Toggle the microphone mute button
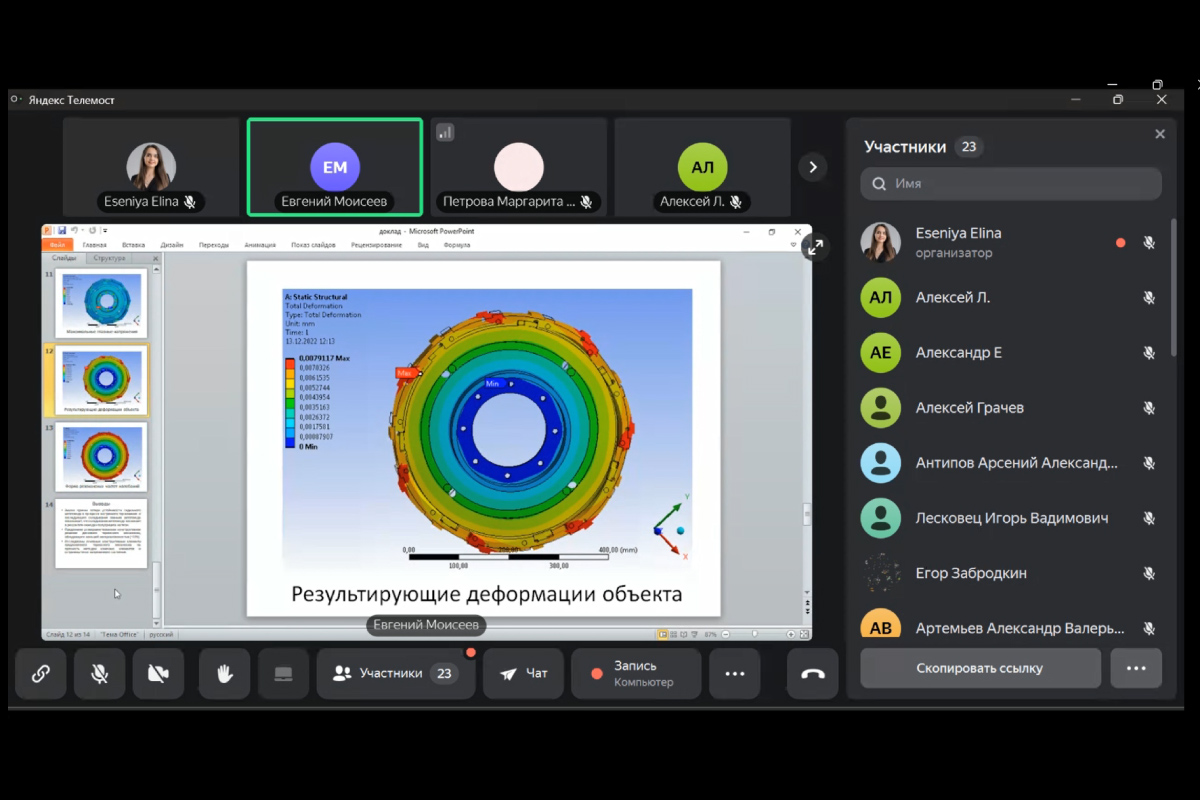The width and height of the screenshot is (1200, 800). [100, 673]
